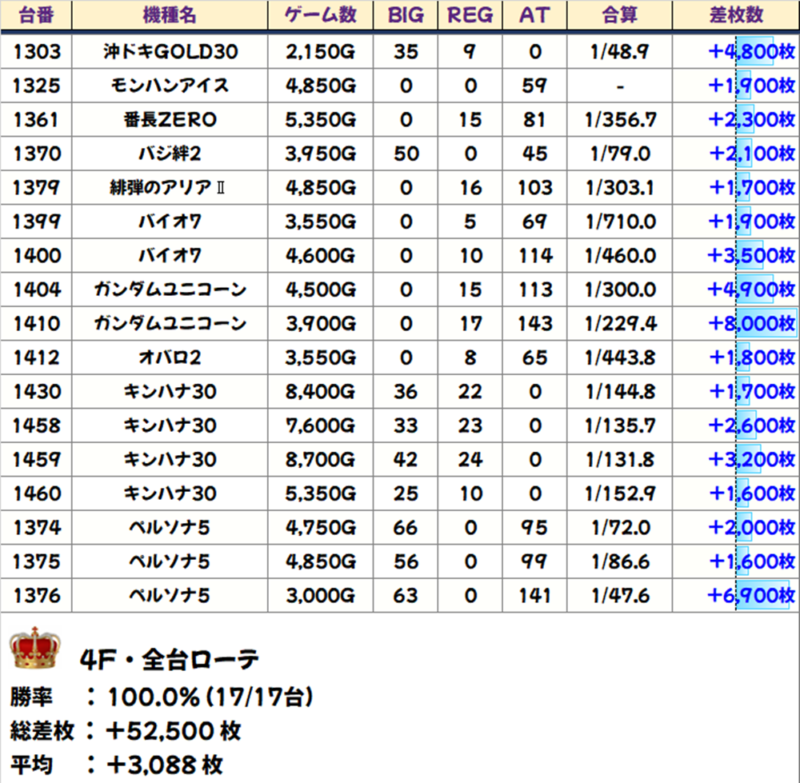
Task: Select machine number 1375
Action: pyautogui.click(x=37, y=562)
